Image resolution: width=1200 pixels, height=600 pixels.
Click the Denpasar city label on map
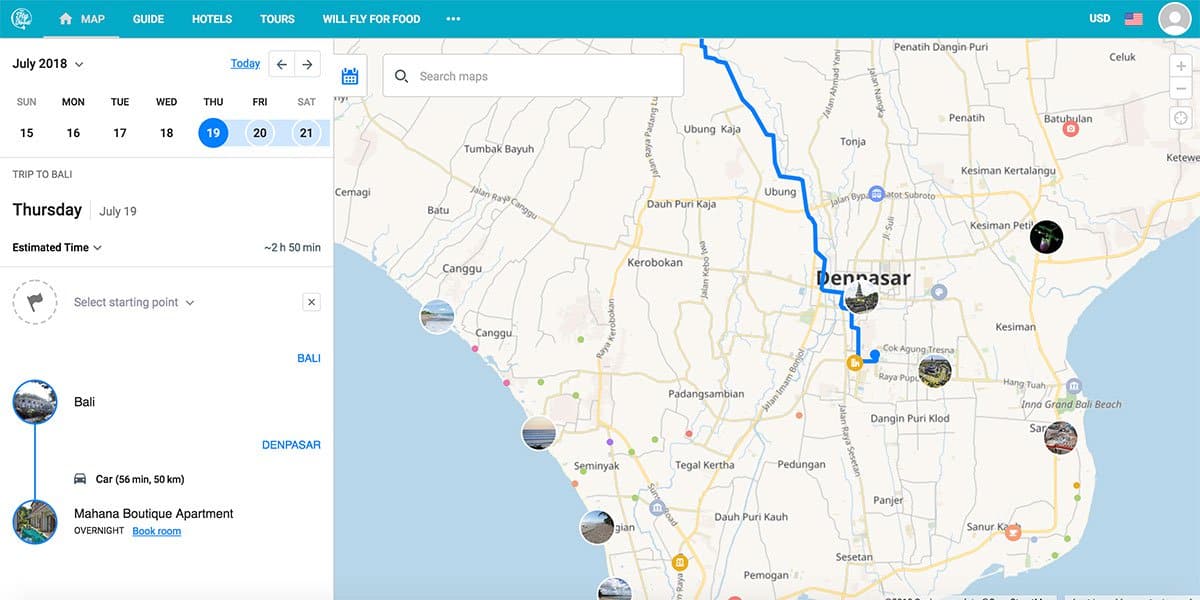pos(863,277)
